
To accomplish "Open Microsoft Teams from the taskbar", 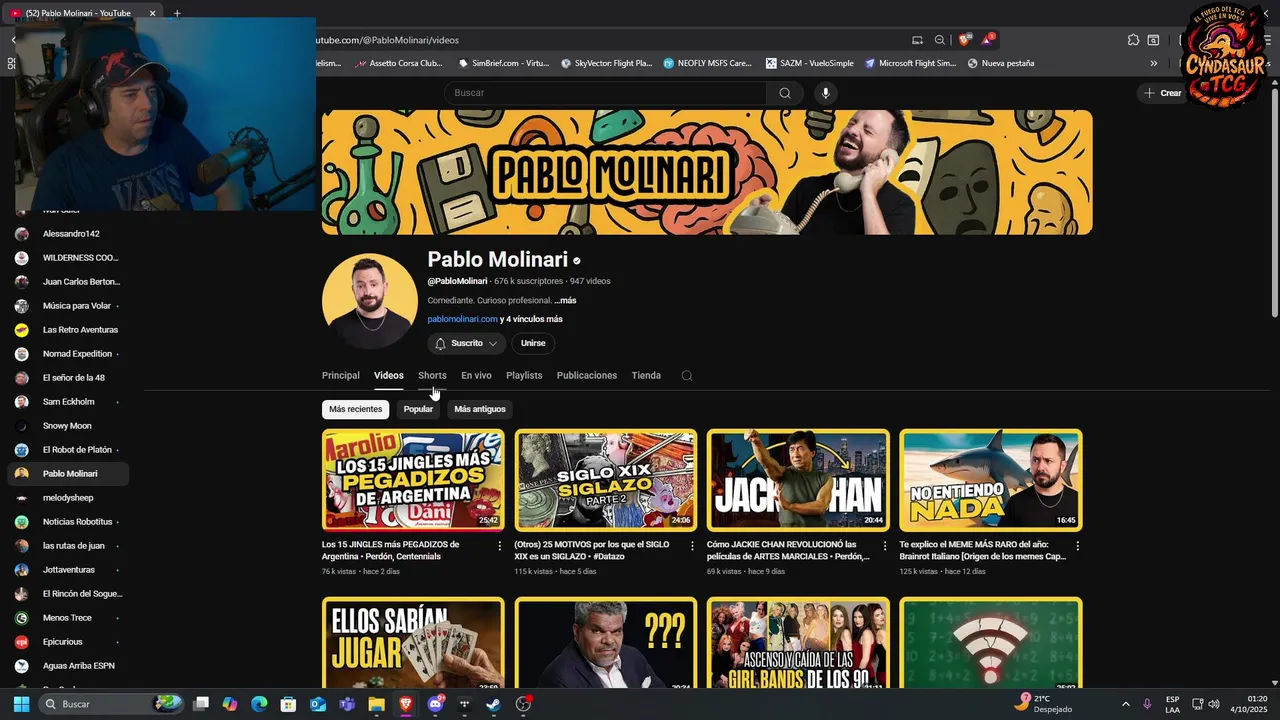I will 347,704.
